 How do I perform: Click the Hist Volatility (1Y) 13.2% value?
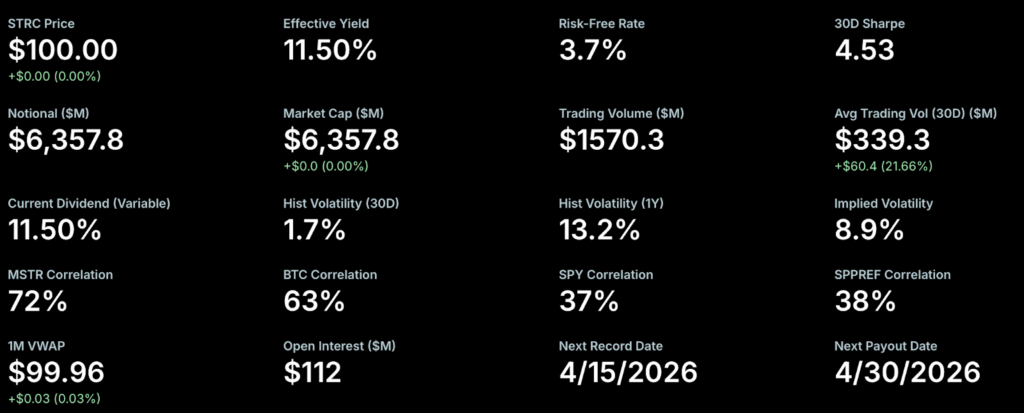coord(599,230)
